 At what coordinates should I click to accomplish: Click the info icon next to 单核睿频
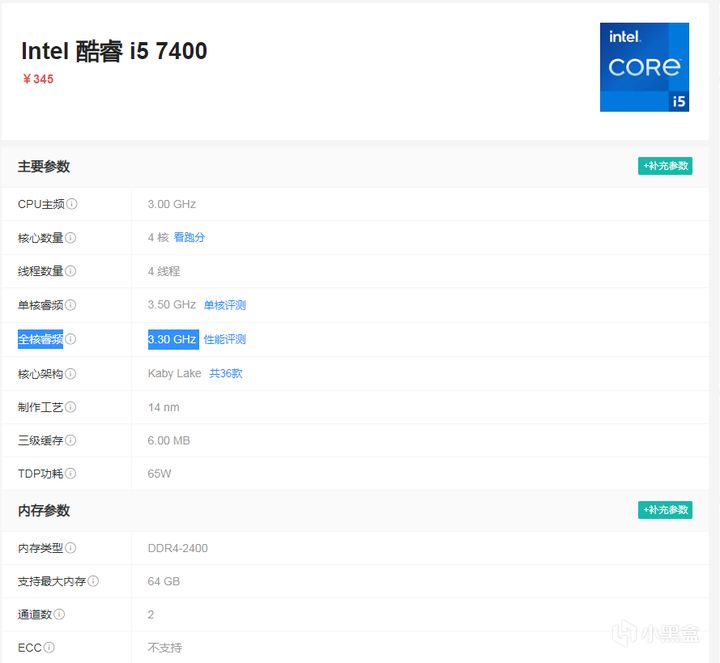click(70, 305)
